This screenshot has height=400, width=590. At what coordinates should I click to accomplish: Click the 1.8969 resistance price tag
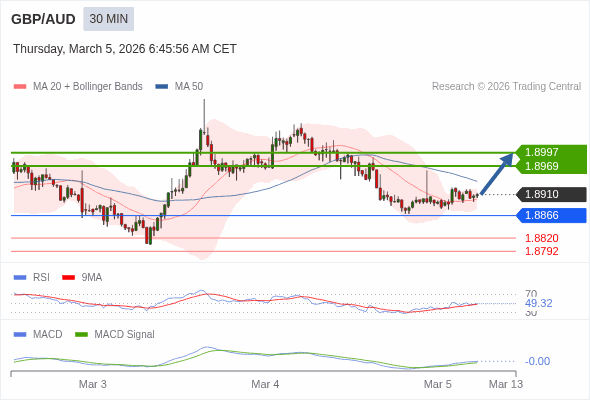pyautogui.click(x=550, y=166)
